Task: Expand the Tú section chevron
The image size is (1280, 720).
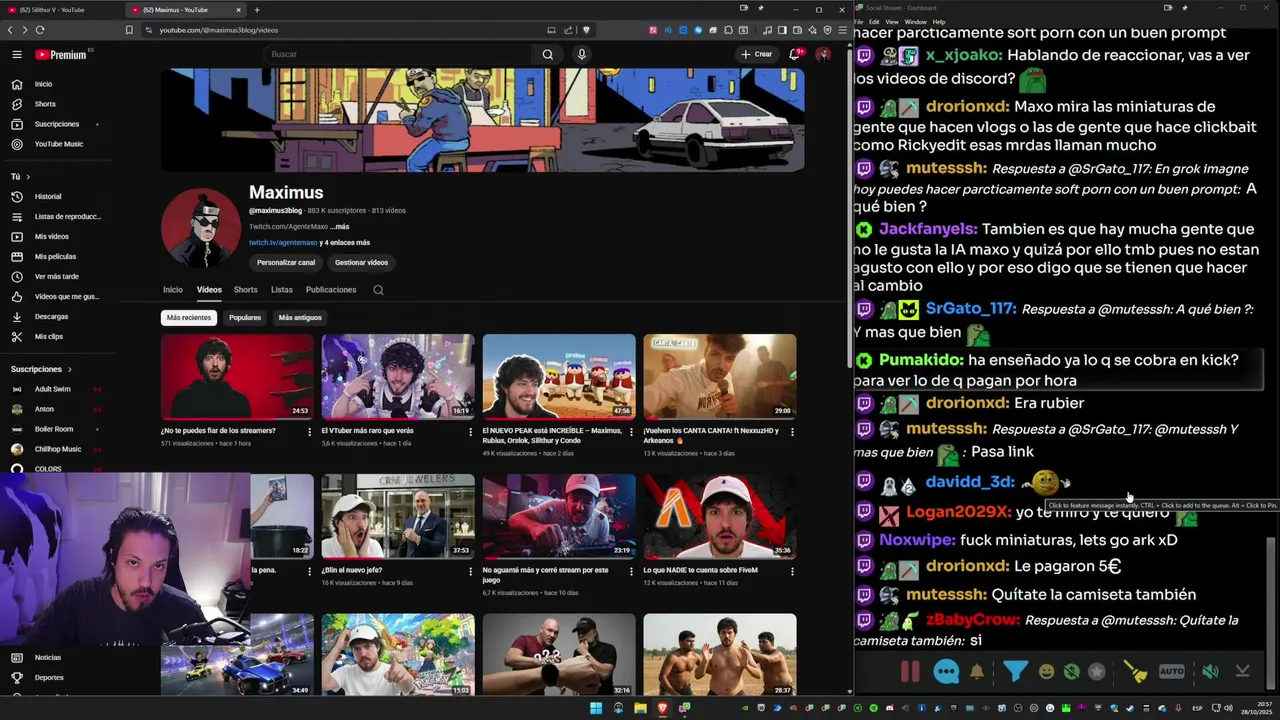Action: click(27, 177)
